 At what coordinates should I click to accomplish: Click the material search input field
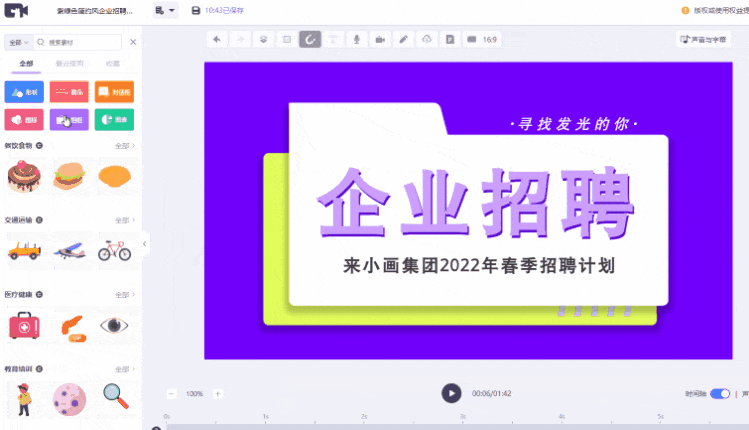78,43
